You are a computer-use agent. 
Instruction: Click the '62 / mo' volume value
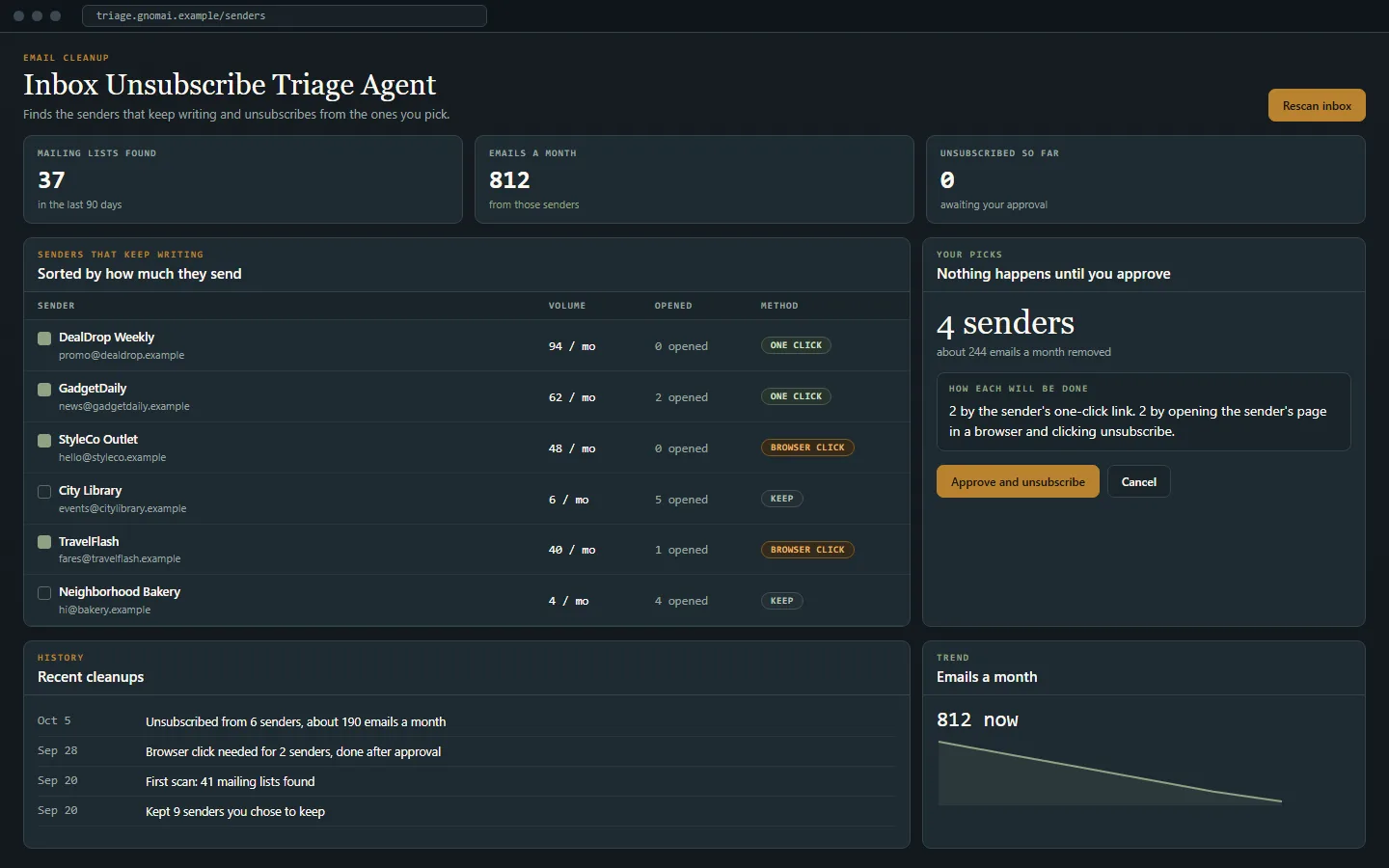572,397
